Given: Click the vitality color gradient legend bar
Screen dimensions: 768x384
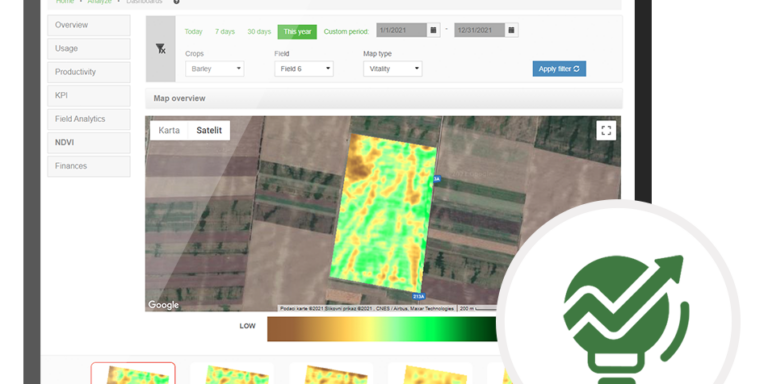Looking at the screenshot, I should coord(383,329).
